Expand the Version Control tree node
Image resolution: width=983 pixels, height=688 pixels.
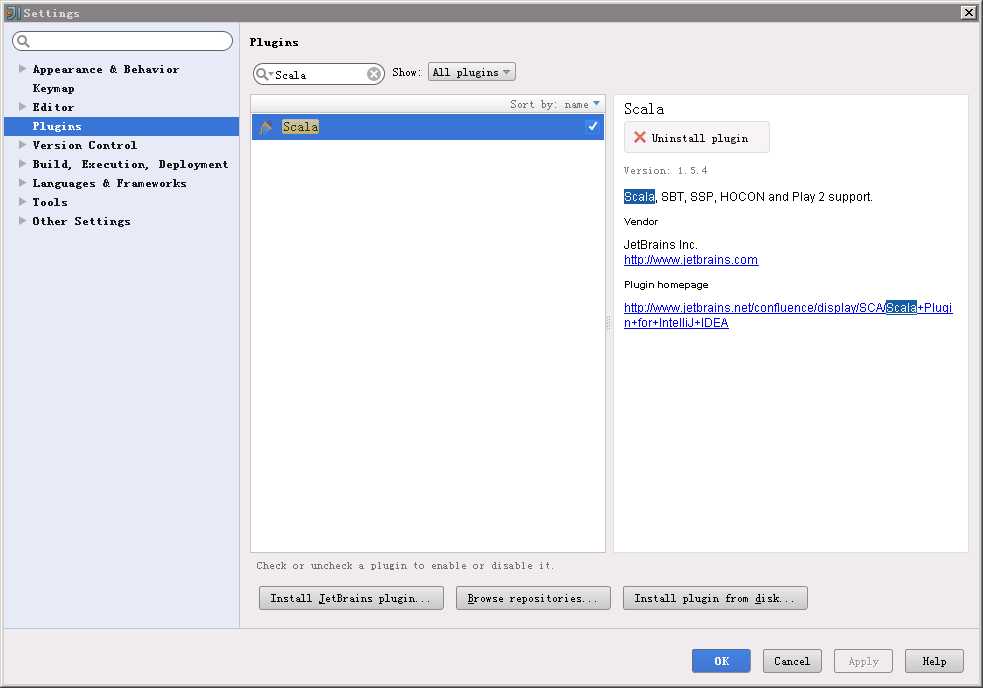(22, 144)
